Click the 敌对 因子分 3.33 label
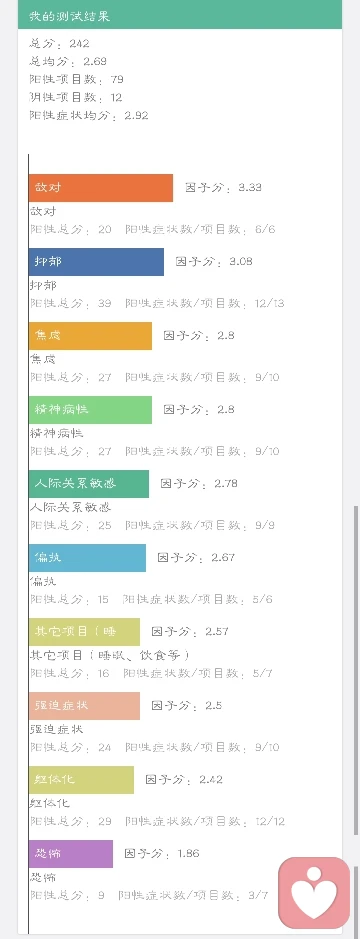 pos(223,187)
